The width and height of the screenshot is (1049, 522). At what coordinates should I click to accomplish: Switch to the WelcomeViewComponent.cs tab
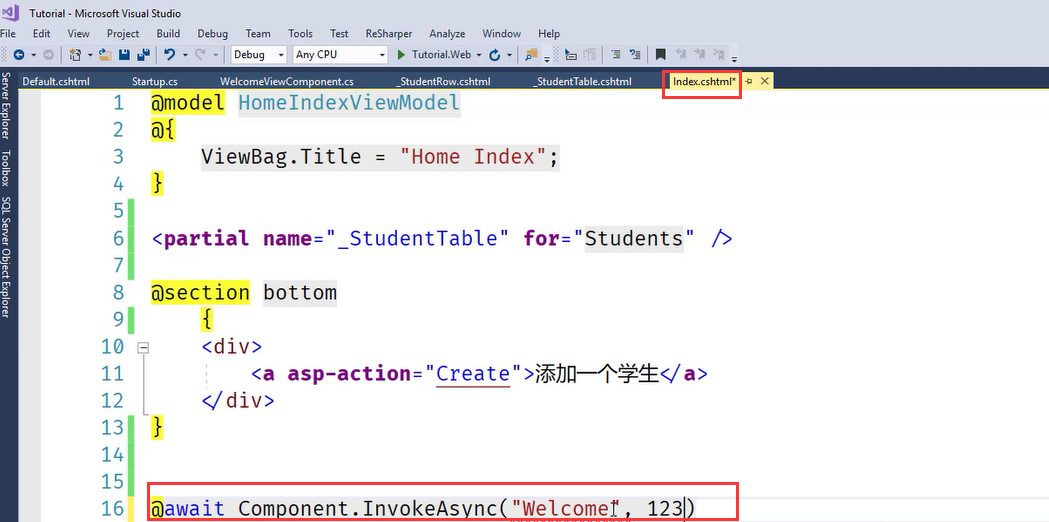(287, 82)
